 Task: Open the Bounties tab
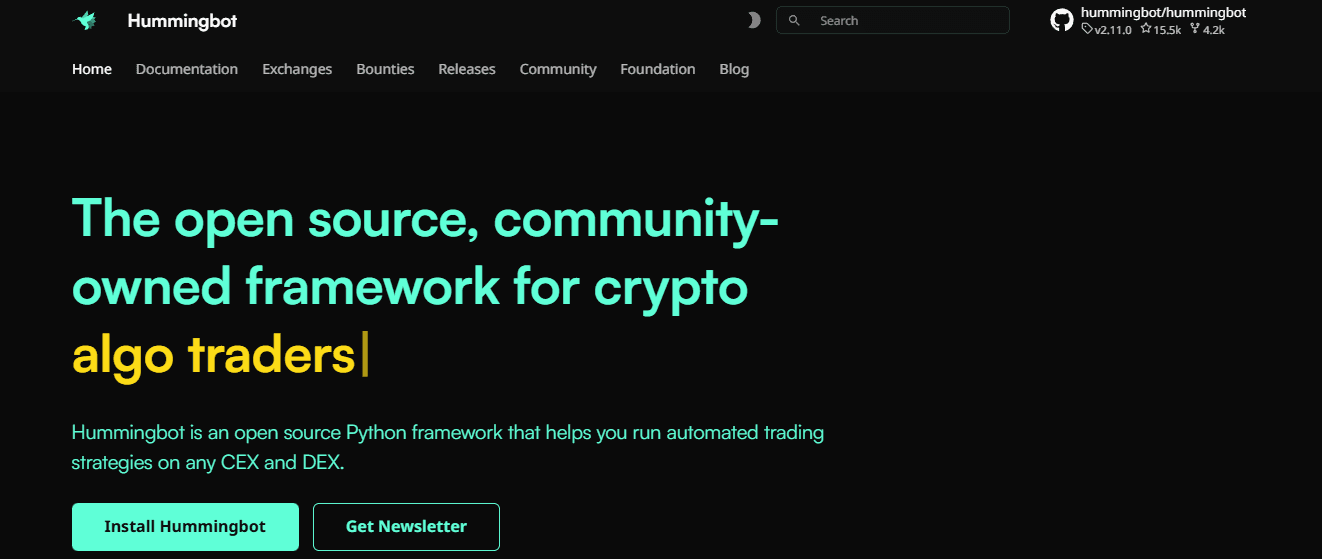[x=385, y=69]
